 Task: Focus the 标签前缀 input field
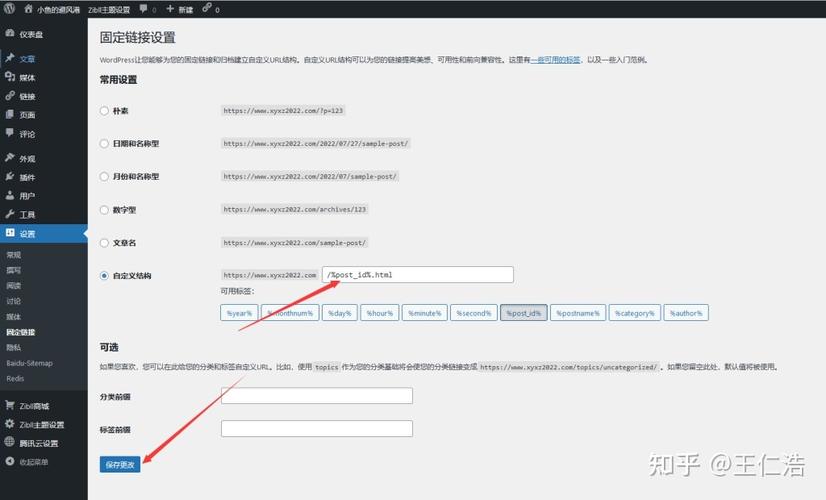click(317, 428)
